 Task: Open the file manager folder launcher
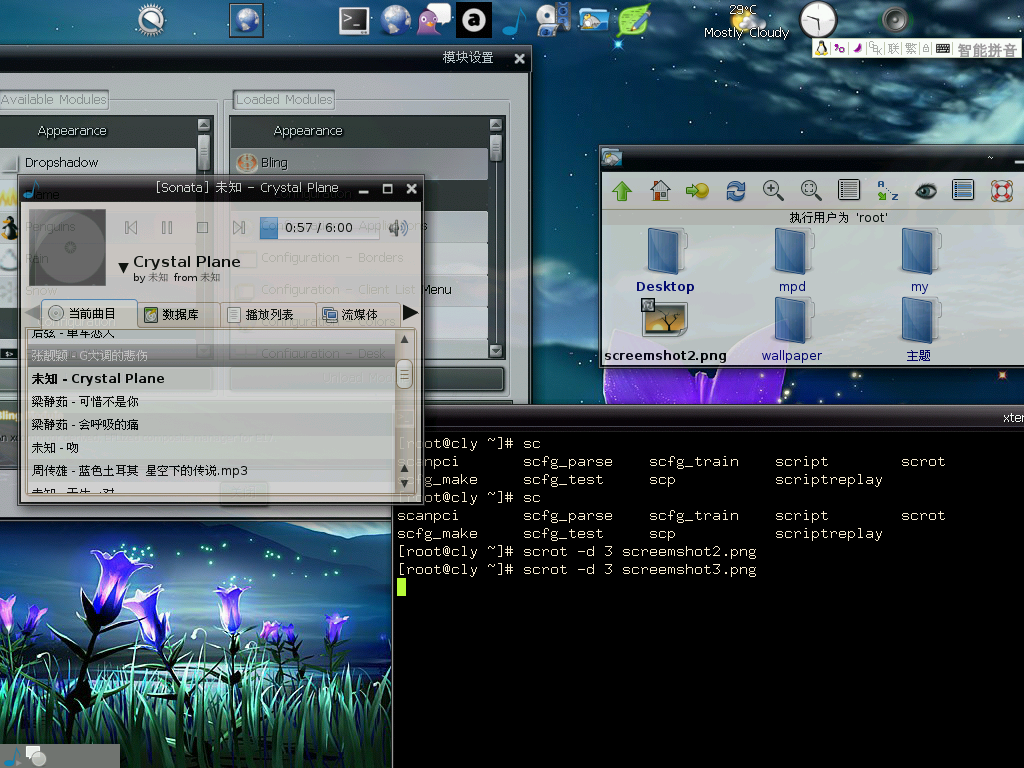pyautogui.click(x=593, y=20)
